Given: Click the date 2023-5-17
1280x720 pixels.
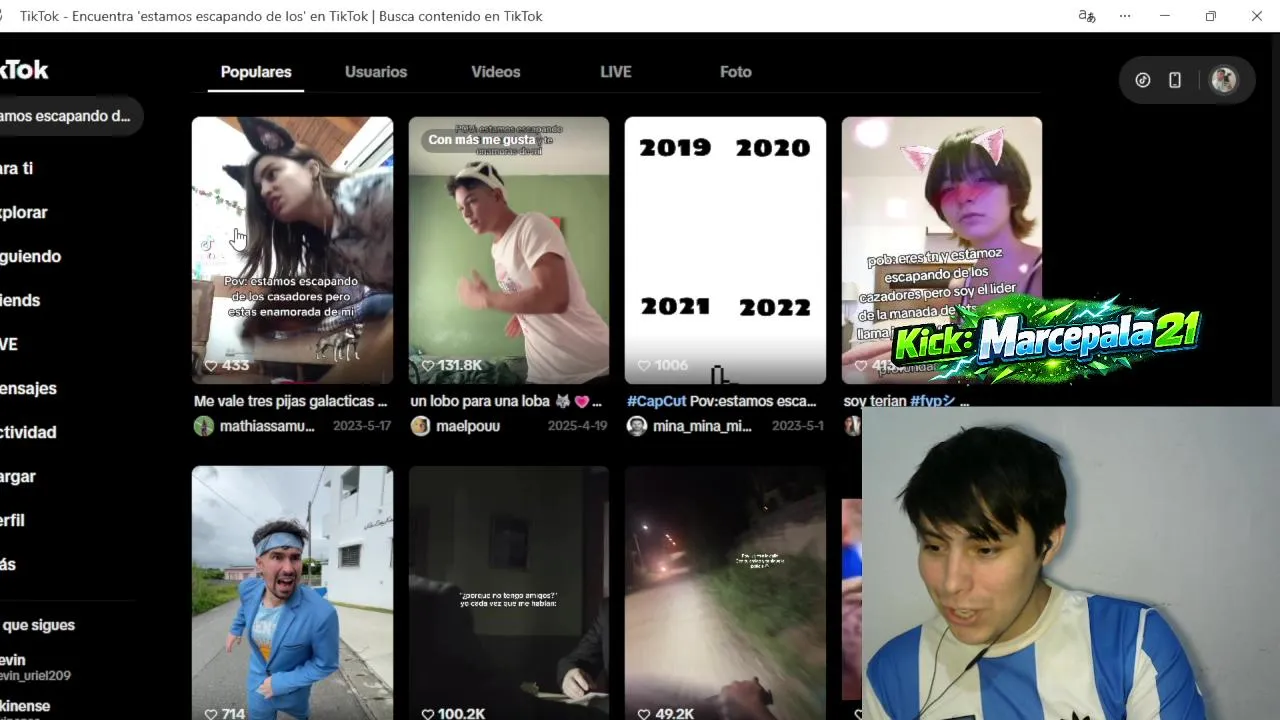Looking at the screenshot, I should coord(360,426).
